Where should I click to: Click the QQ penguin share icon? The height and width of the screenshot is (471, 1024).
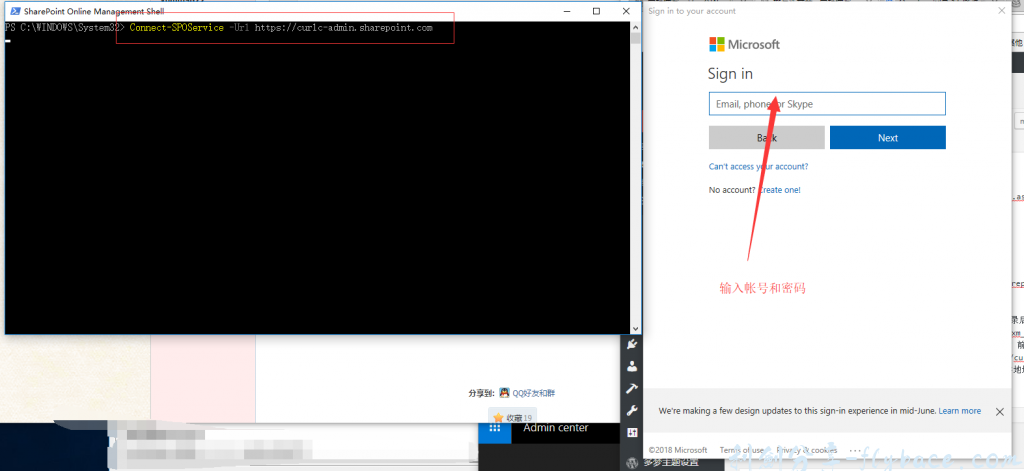coord(505,393)
